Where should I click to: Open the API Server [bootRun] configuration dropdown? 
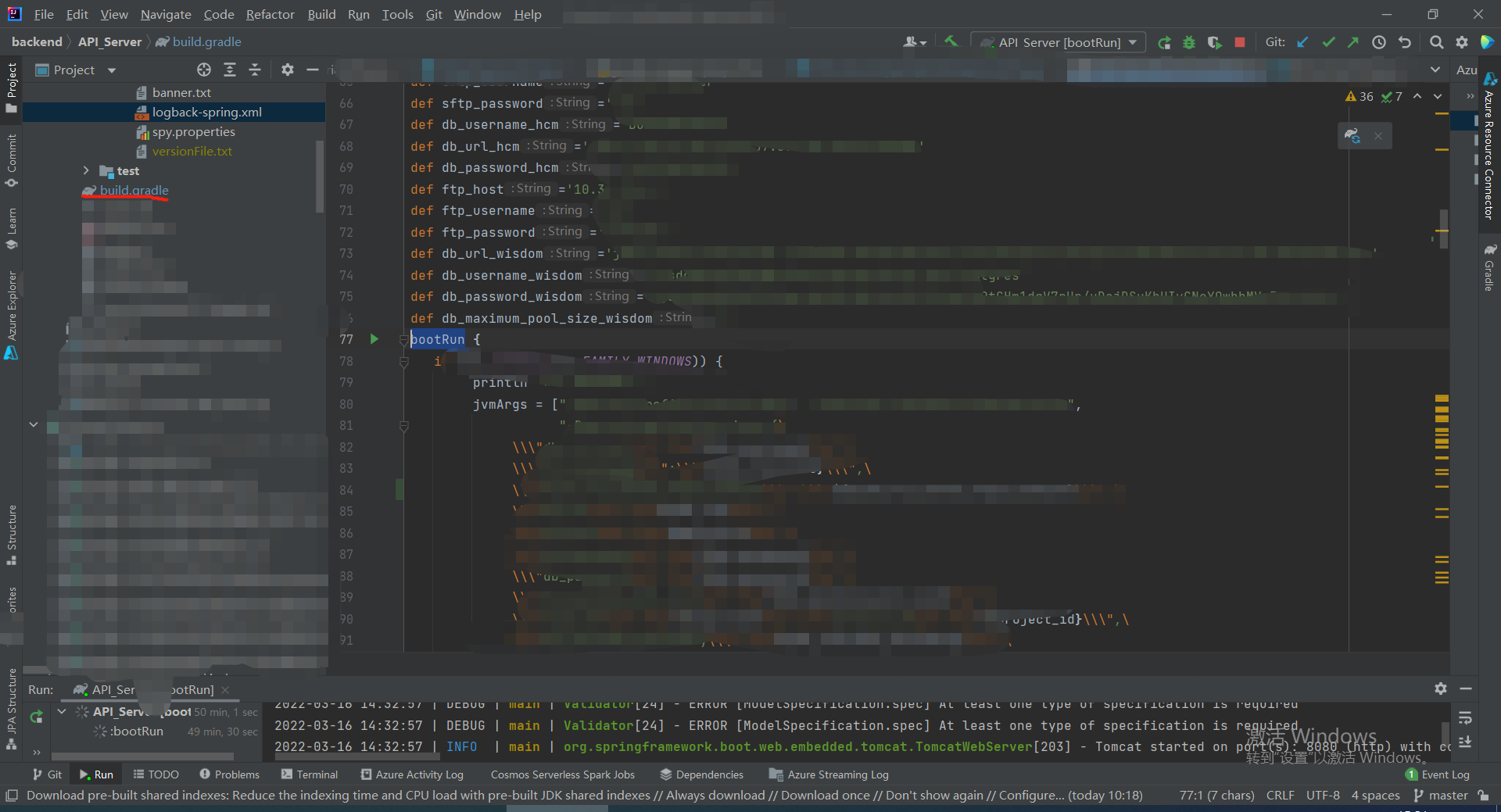[x=1059, y=42]
